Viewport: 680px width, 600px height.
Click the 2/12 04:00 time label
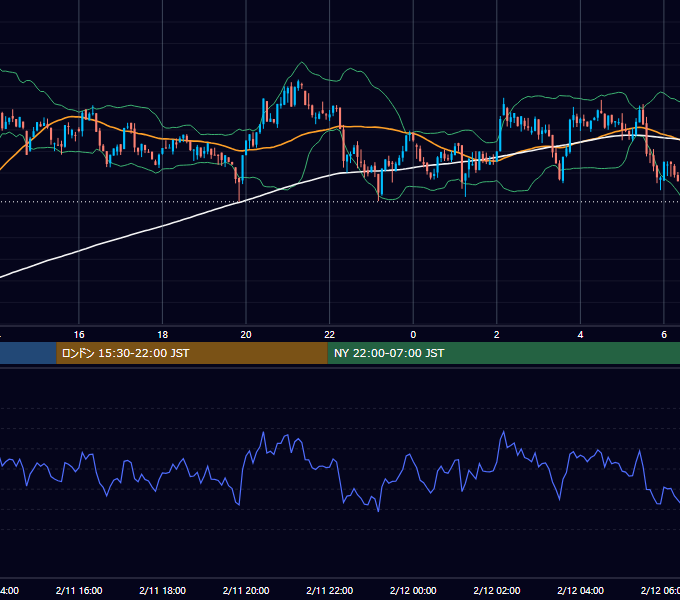pos(580,590)
